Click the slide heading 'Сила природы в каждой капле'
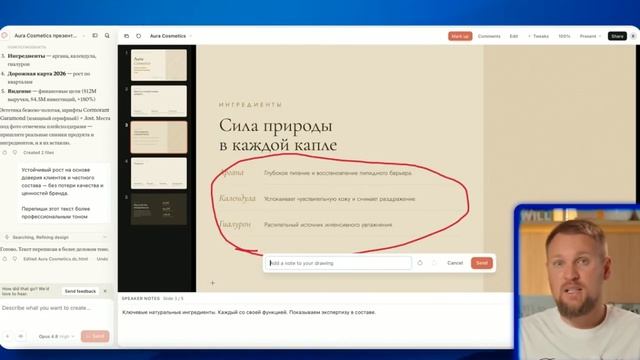The image size is (640, 360). point(278,135)
